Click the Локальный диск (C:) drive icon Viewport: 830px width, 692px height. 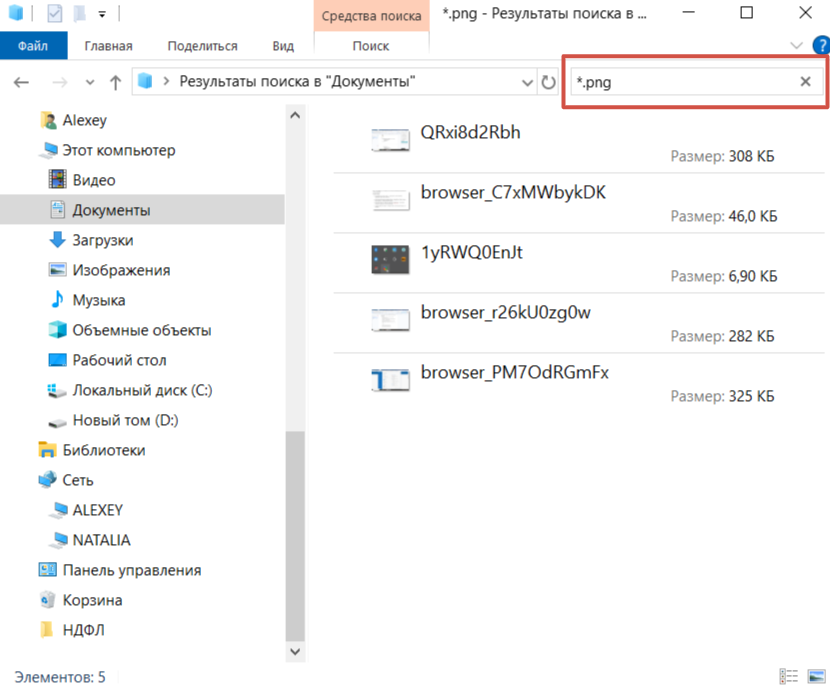[x=57, y=391]
